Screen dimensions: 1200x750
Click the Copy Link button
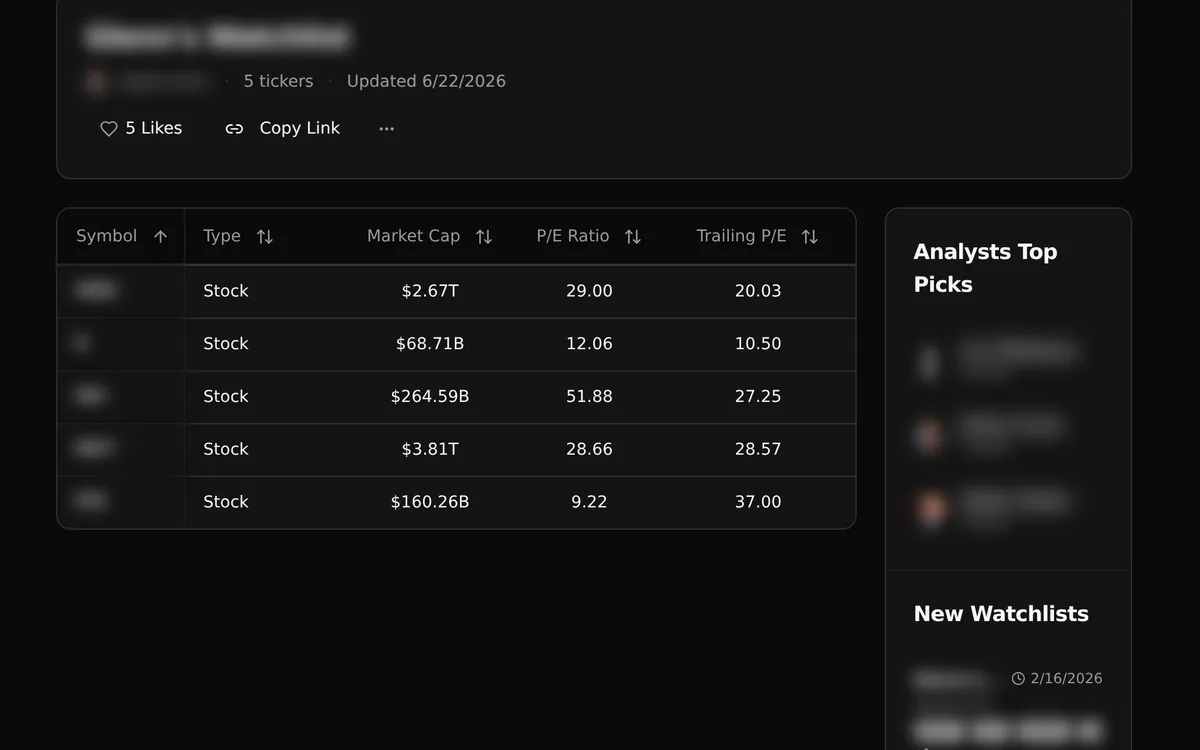coord(283,128)
